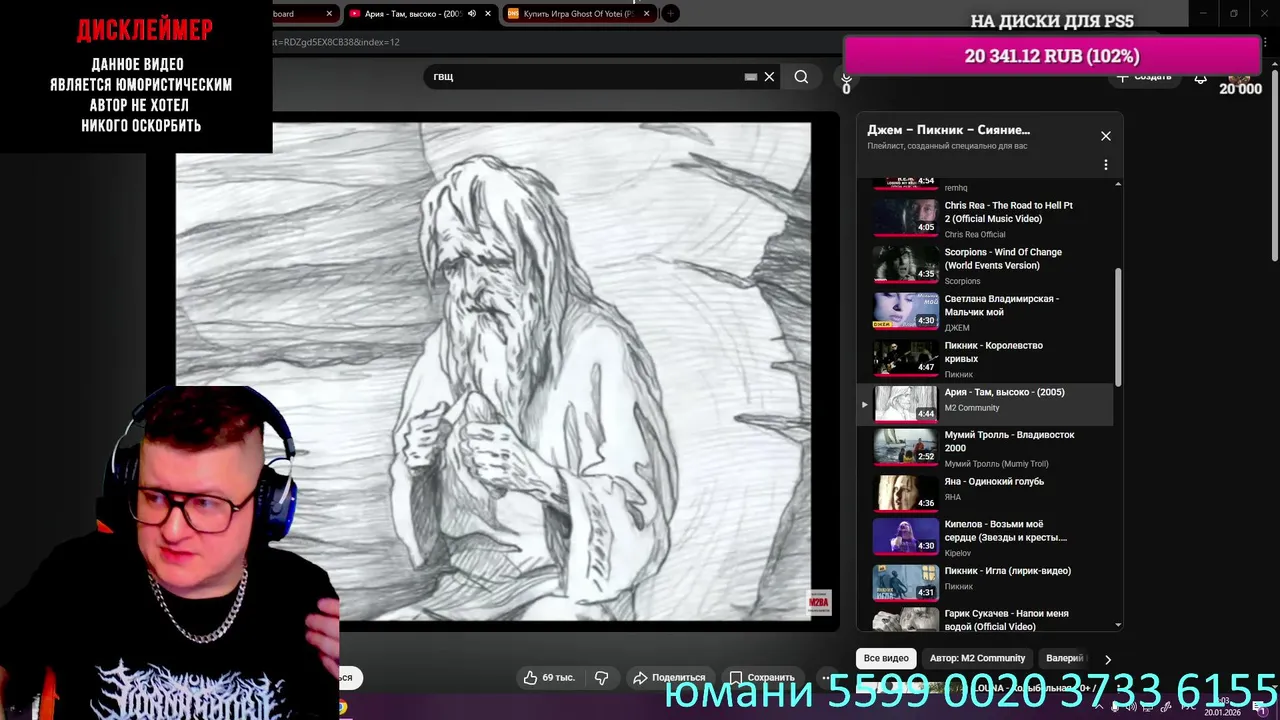Image resolution: width=1280 pixels, height=720 pixels.
Task: Click 'Kipelov' channel name
Action: point(958,553)
